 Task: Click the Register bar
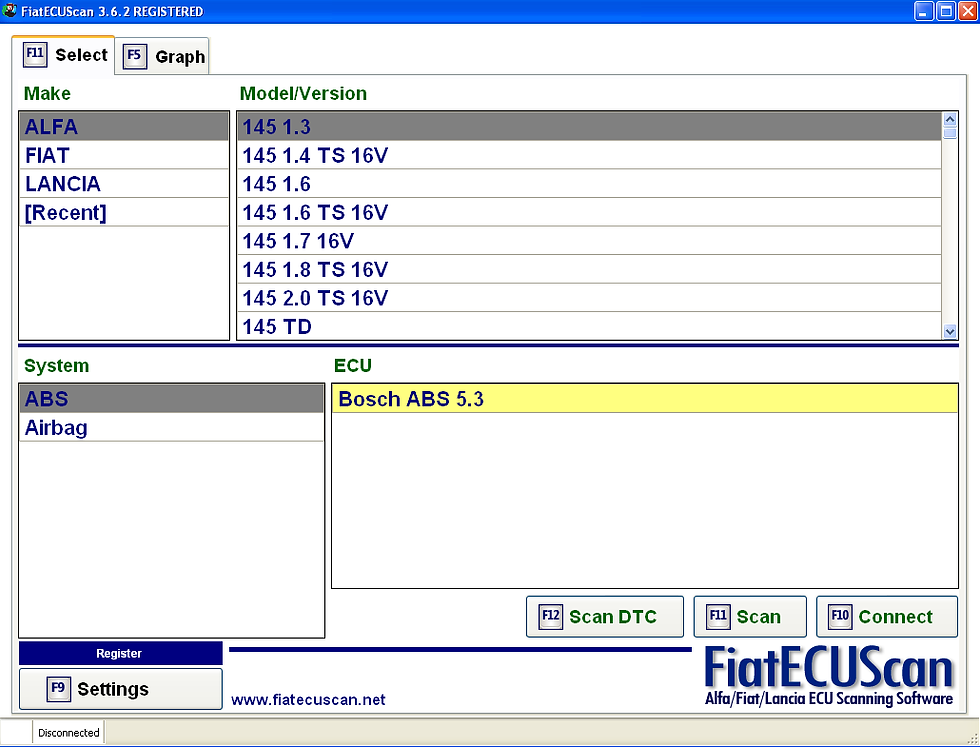pos(121,653)
